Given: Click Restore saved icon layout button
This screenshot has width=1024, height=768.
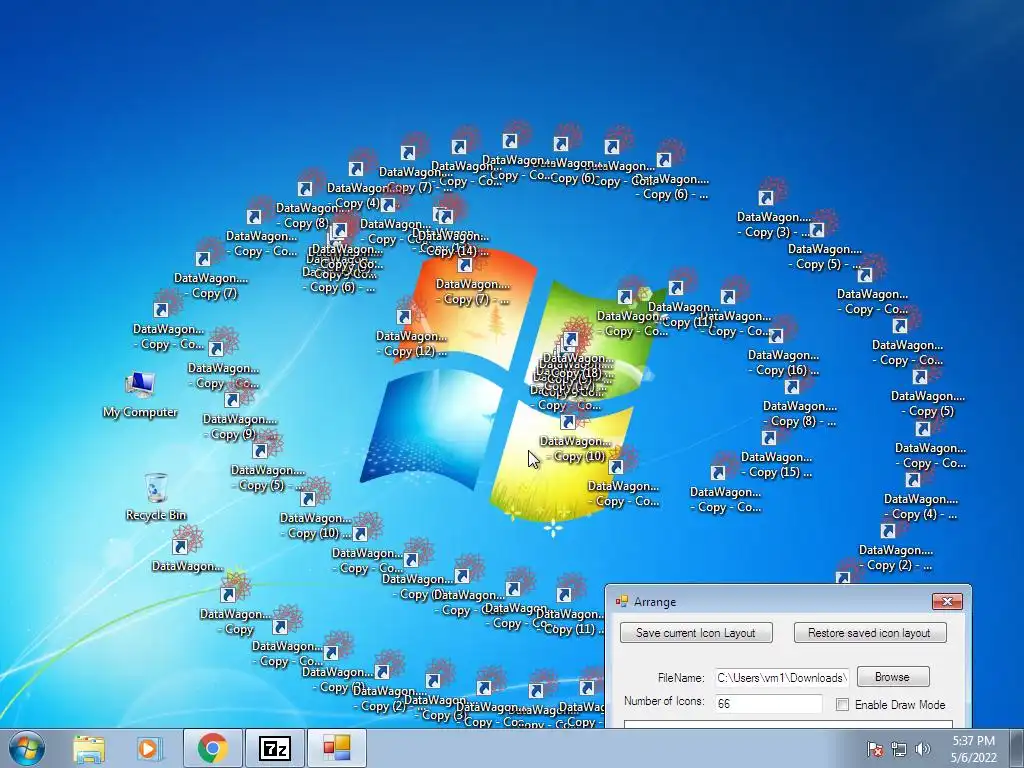Looking at the screenshot, I should click(x=869, y=633).
